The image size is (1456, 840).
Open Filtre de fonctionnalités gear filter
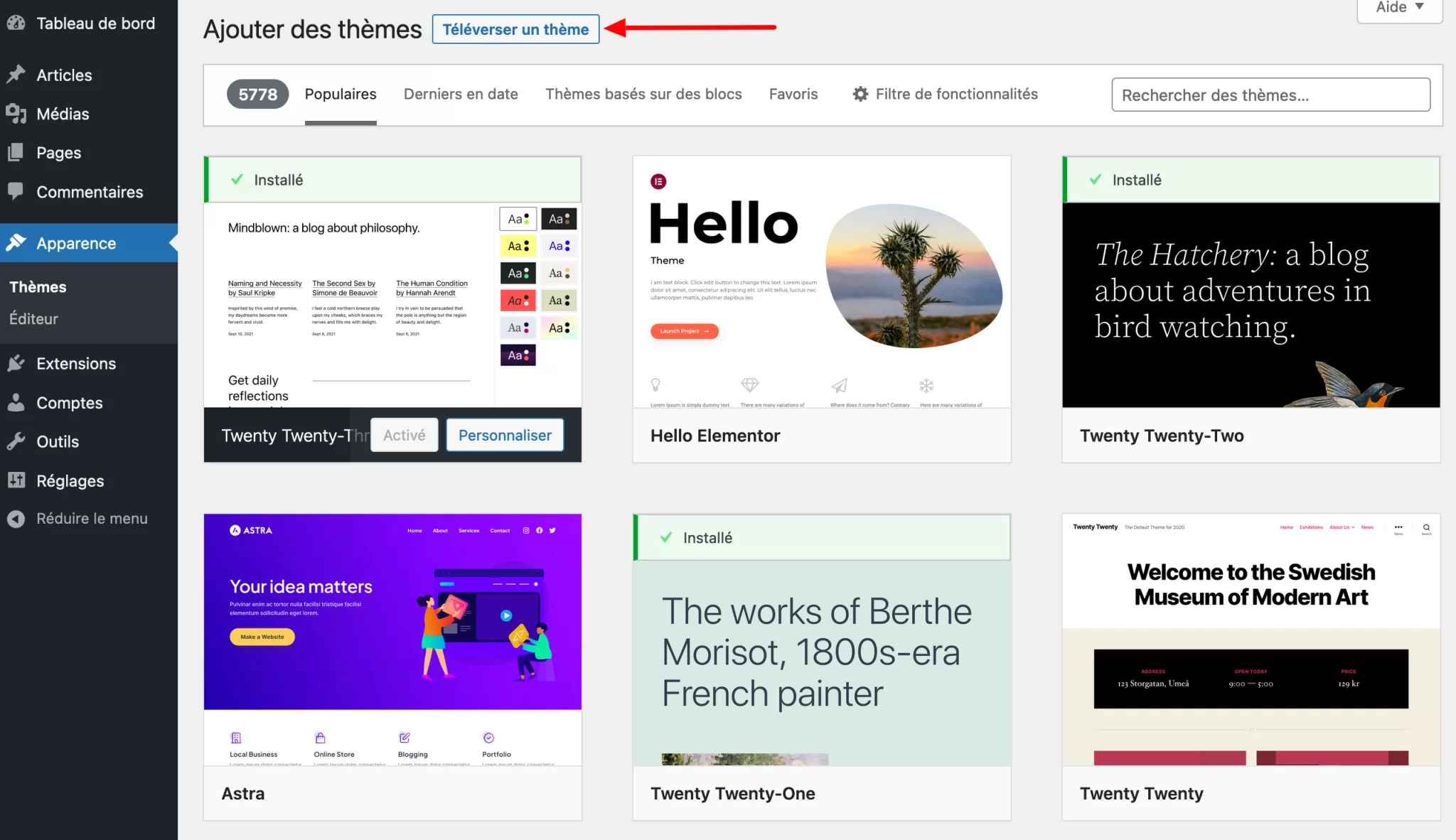[946, 94]
